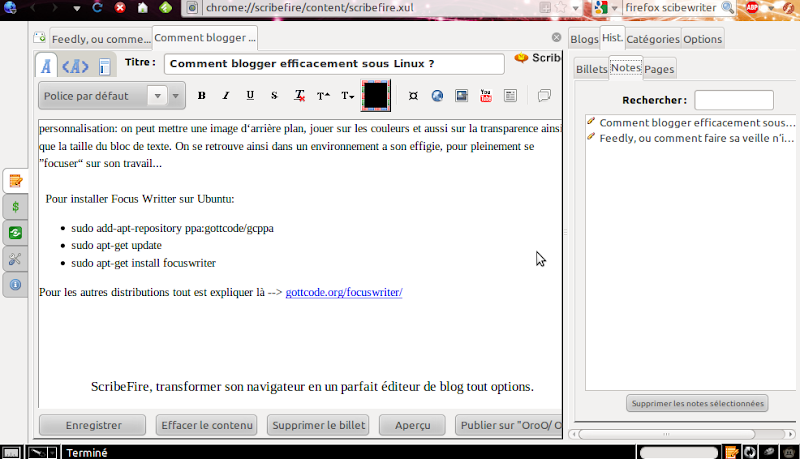Click the horizontal scrollbar in right panel
The width and height of the screenshot is (800, 459).
click(666, 434)
